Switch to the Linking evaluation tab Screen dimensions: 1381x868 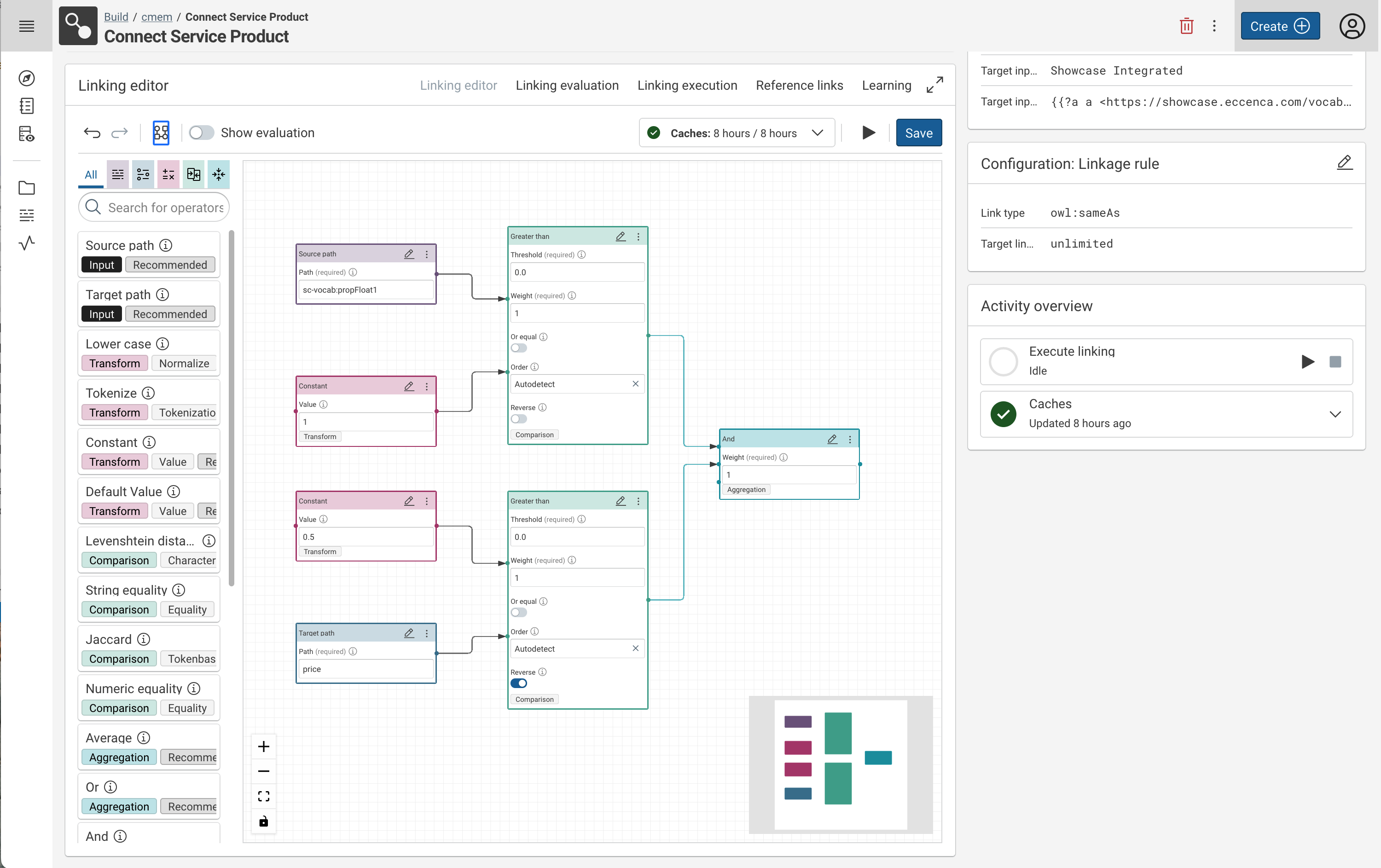tap(567, 85)
